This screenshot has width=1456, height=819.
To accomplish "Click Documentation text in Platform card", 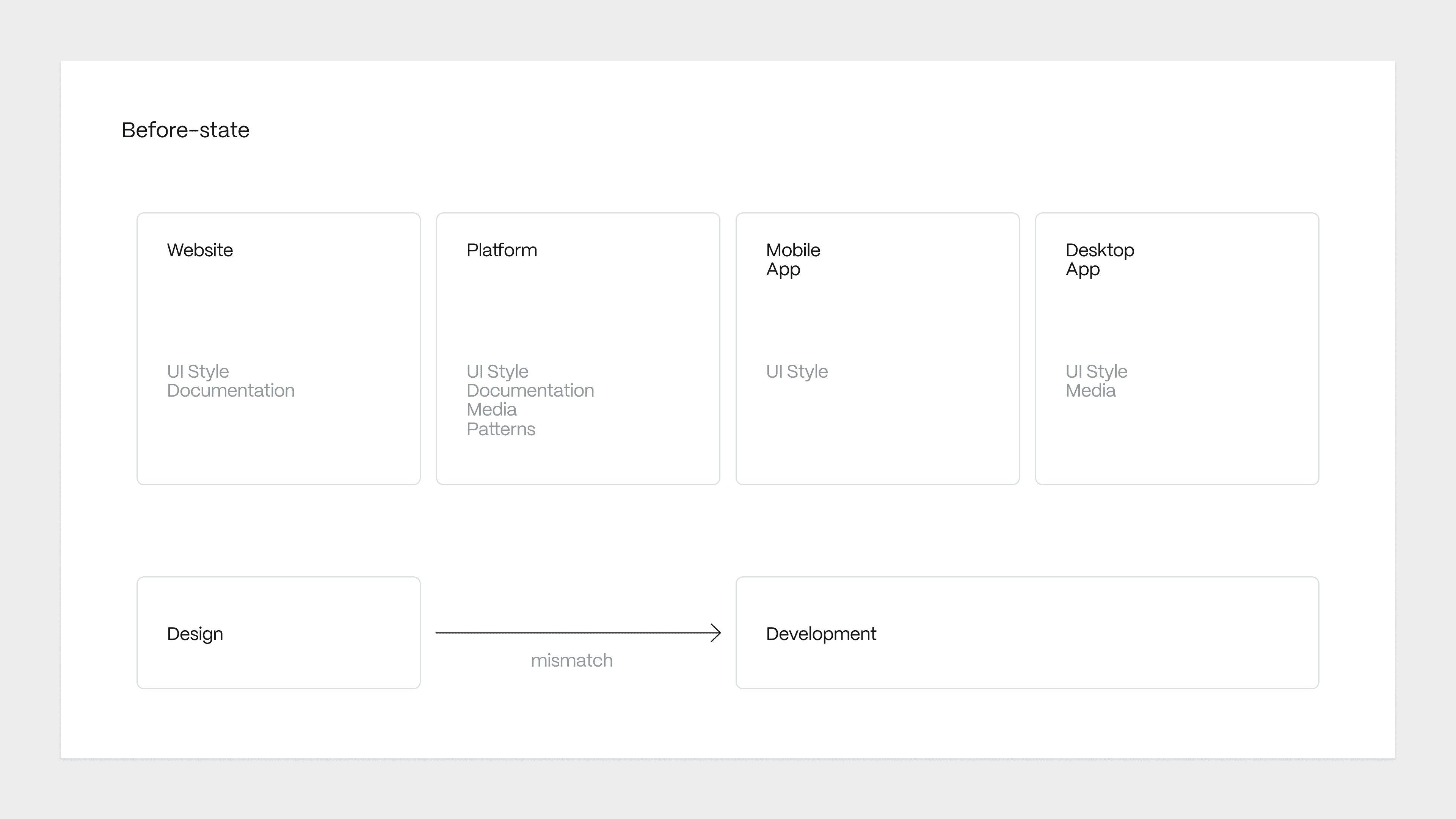I will [x=530, y=391].
